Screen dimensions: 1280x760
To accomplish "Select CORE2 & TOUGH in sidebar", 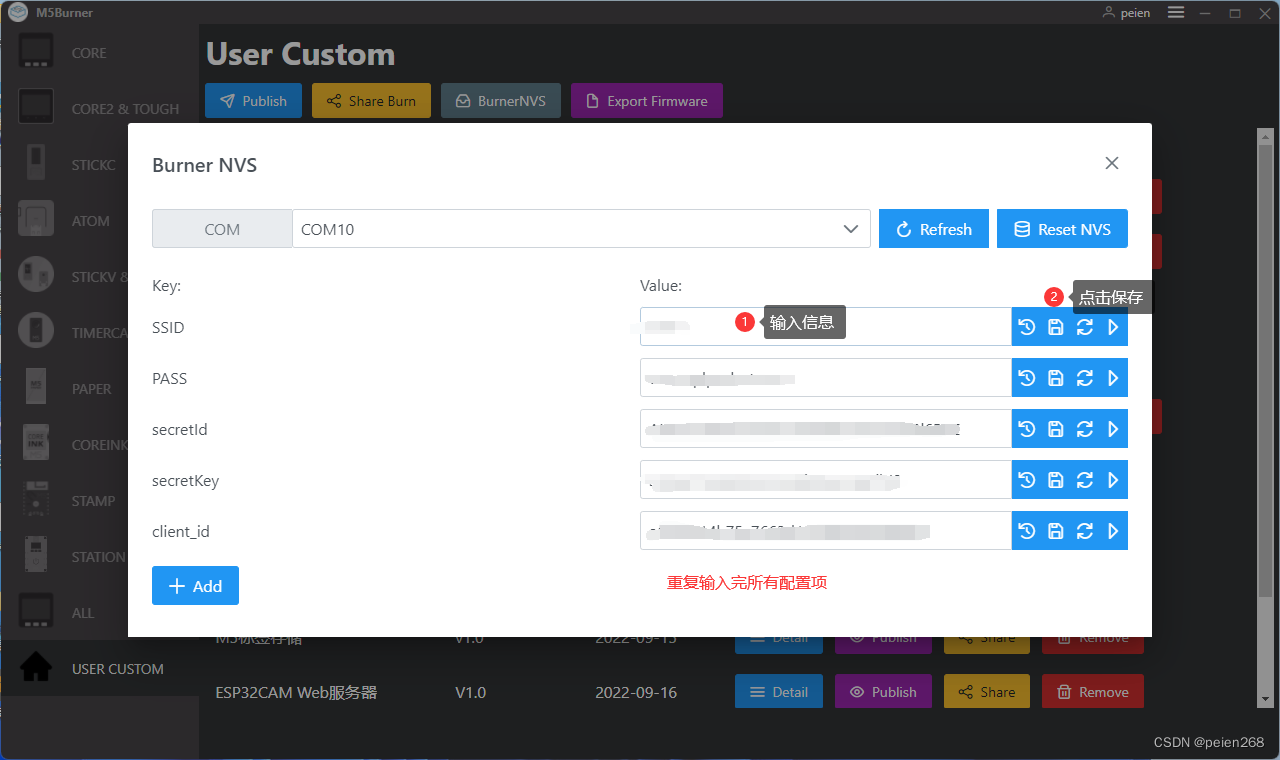I will point(99,109).
